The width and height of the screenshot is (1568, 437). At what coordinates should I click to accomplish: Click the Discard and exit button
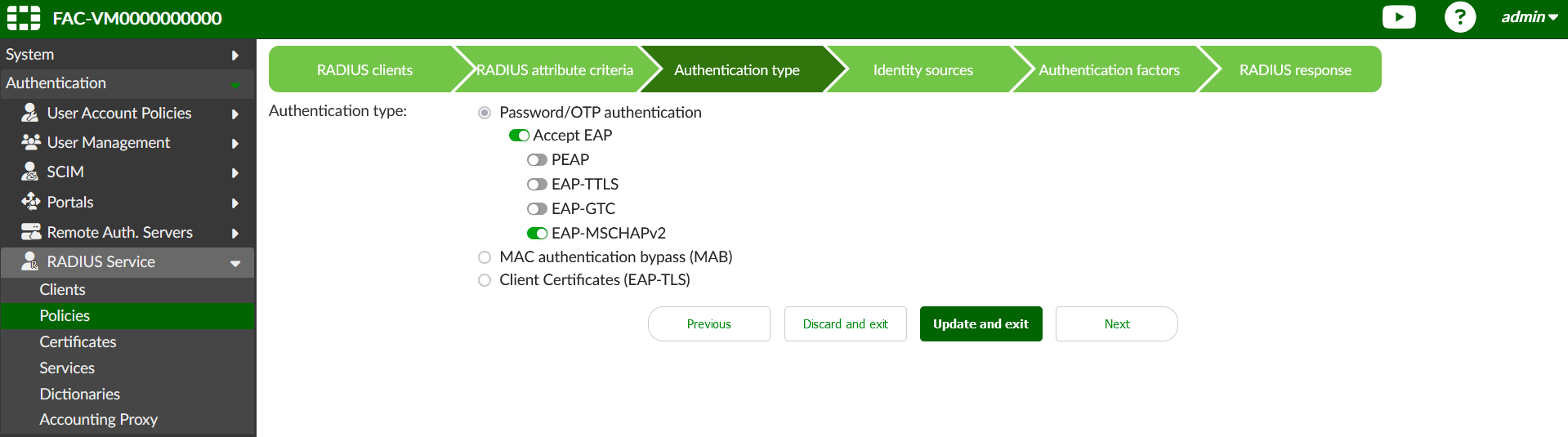click(845, 324)
